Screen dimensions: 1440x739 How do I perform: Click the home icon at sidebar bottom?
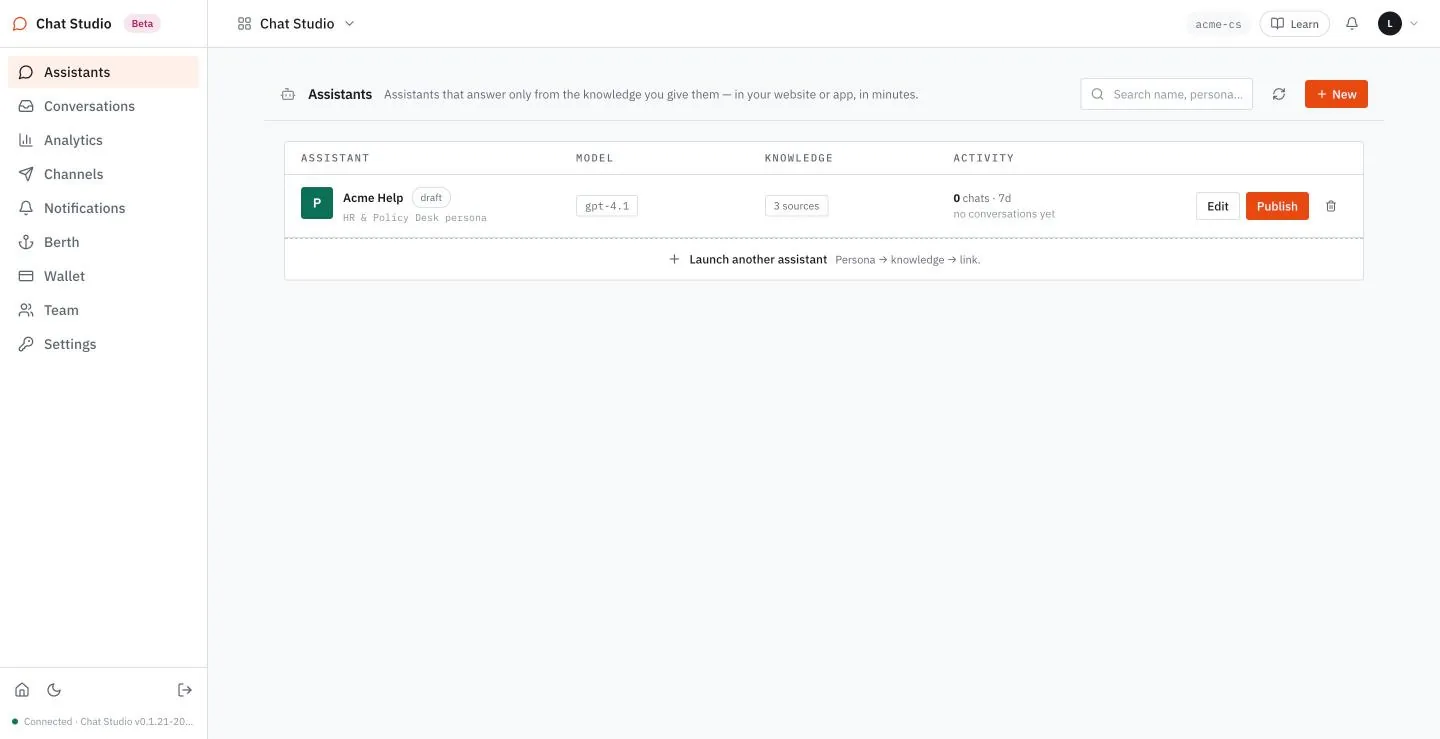[x=22, y=690]
